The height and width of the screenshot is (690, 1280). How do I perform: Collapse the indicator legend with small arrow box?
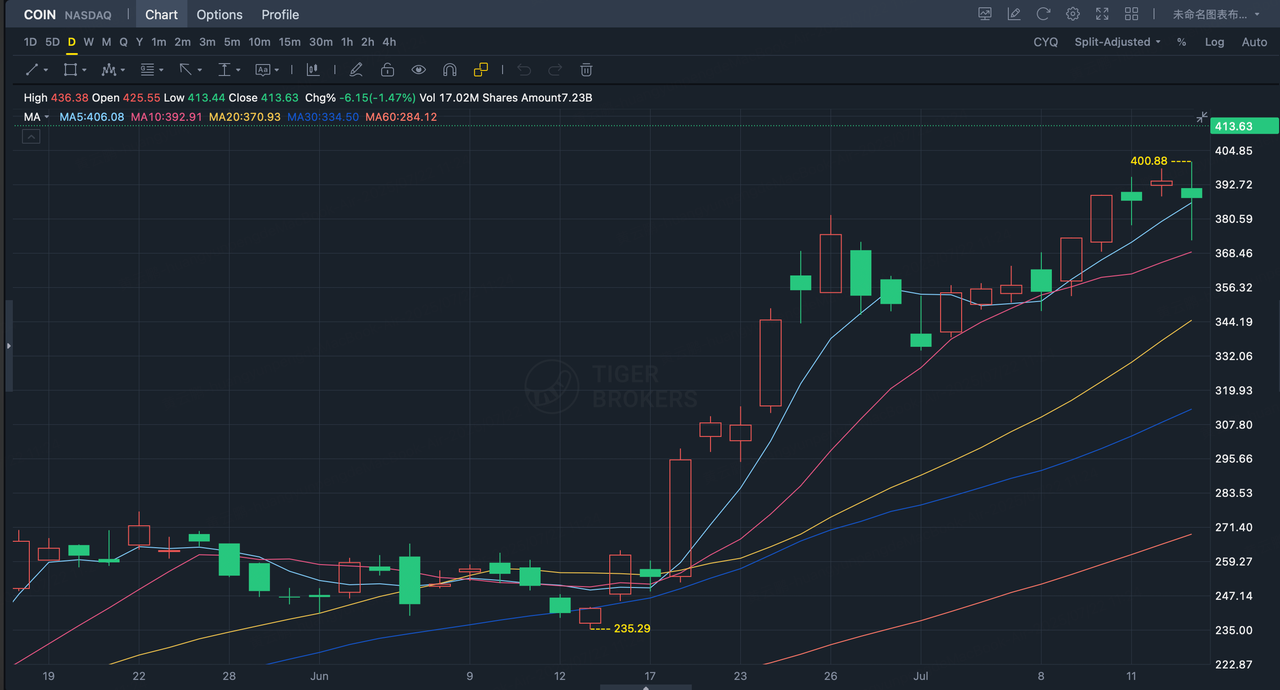click(31, 136)
